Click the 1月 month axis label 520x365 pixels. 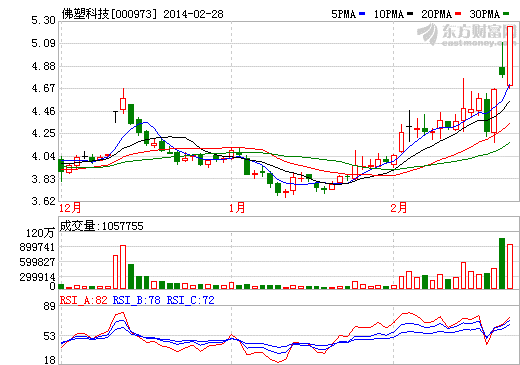(x=237, y=208)
